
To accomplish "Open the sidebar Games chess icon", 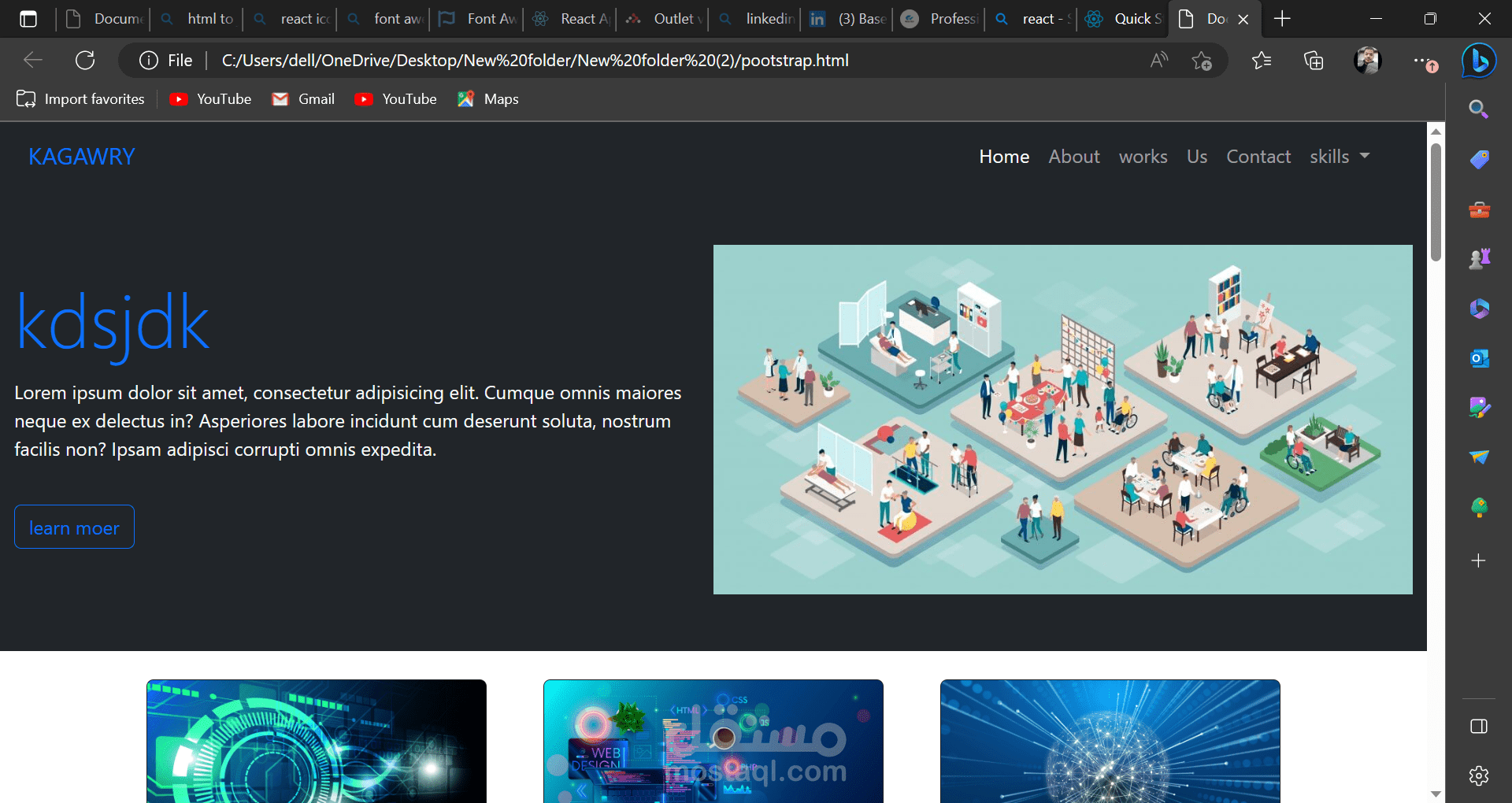I will pyautogui.click(x=1479, y=258).
